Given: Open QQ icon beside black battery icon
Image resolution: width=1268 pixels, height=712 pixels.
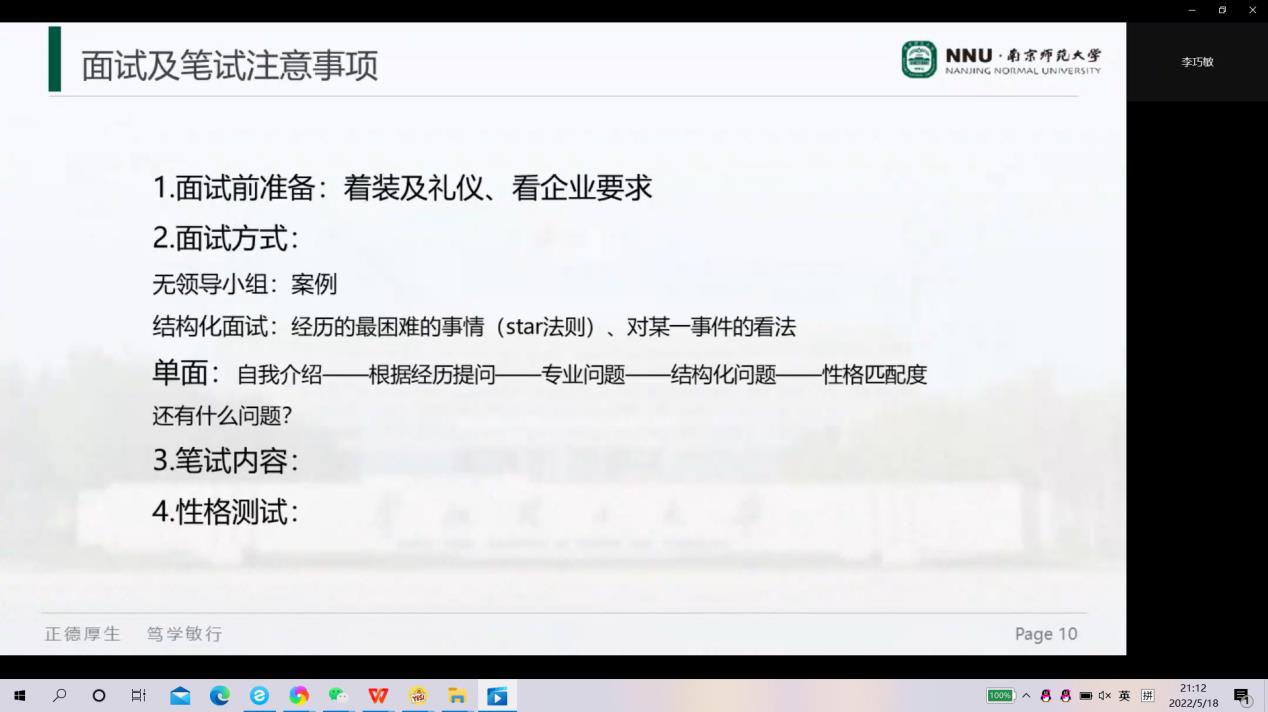Looking at the screenshot, I should (x=1066, y=696).
